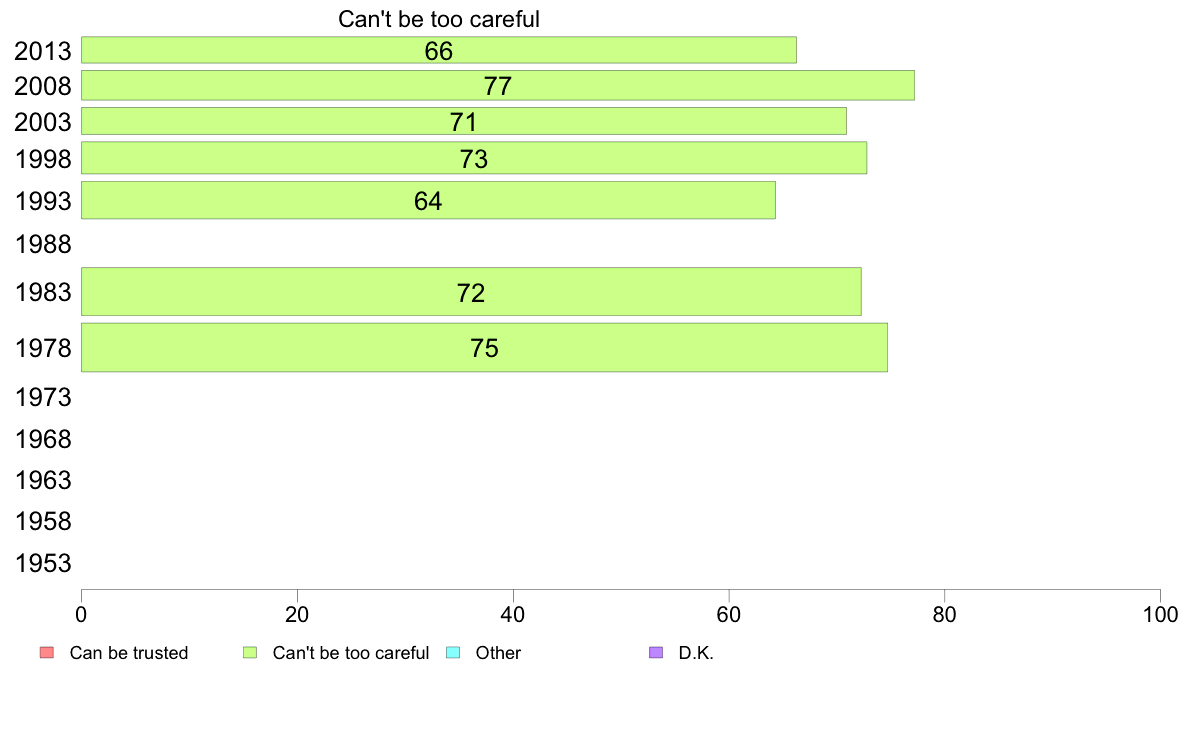Click the 40 tick on the x-axis

[x=513, y=615]
